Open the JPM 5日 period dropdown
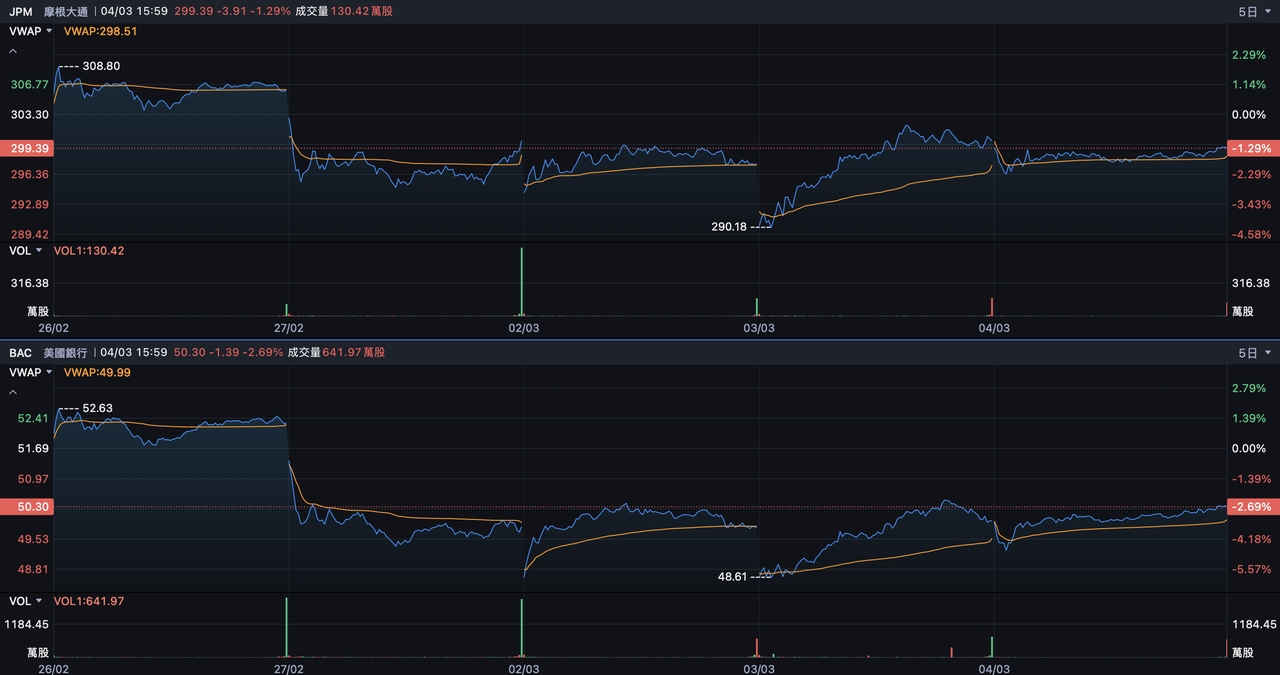 tap(1255, 11)
